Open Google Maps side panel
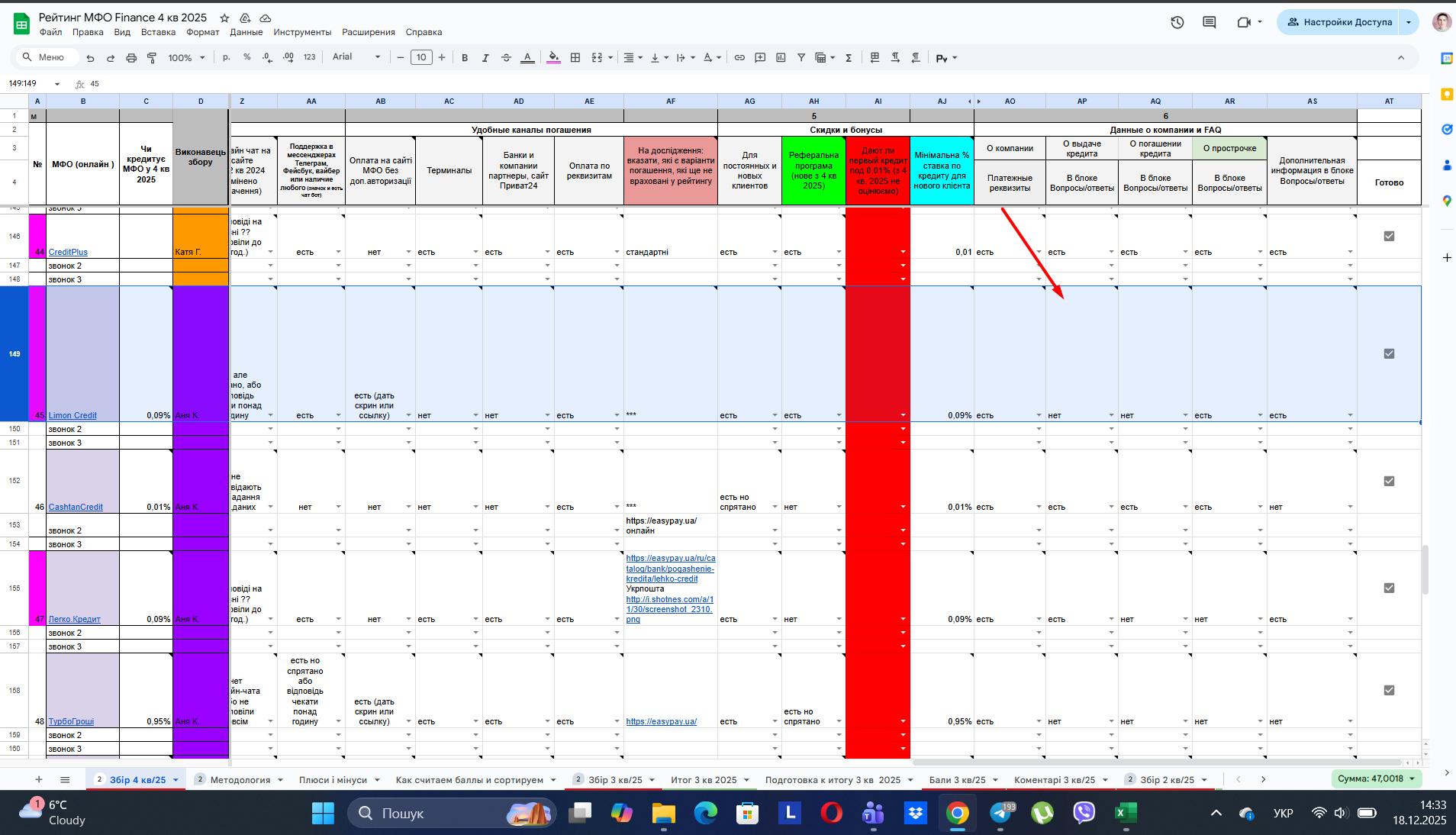1456x835 pixels. (1446, 201)
